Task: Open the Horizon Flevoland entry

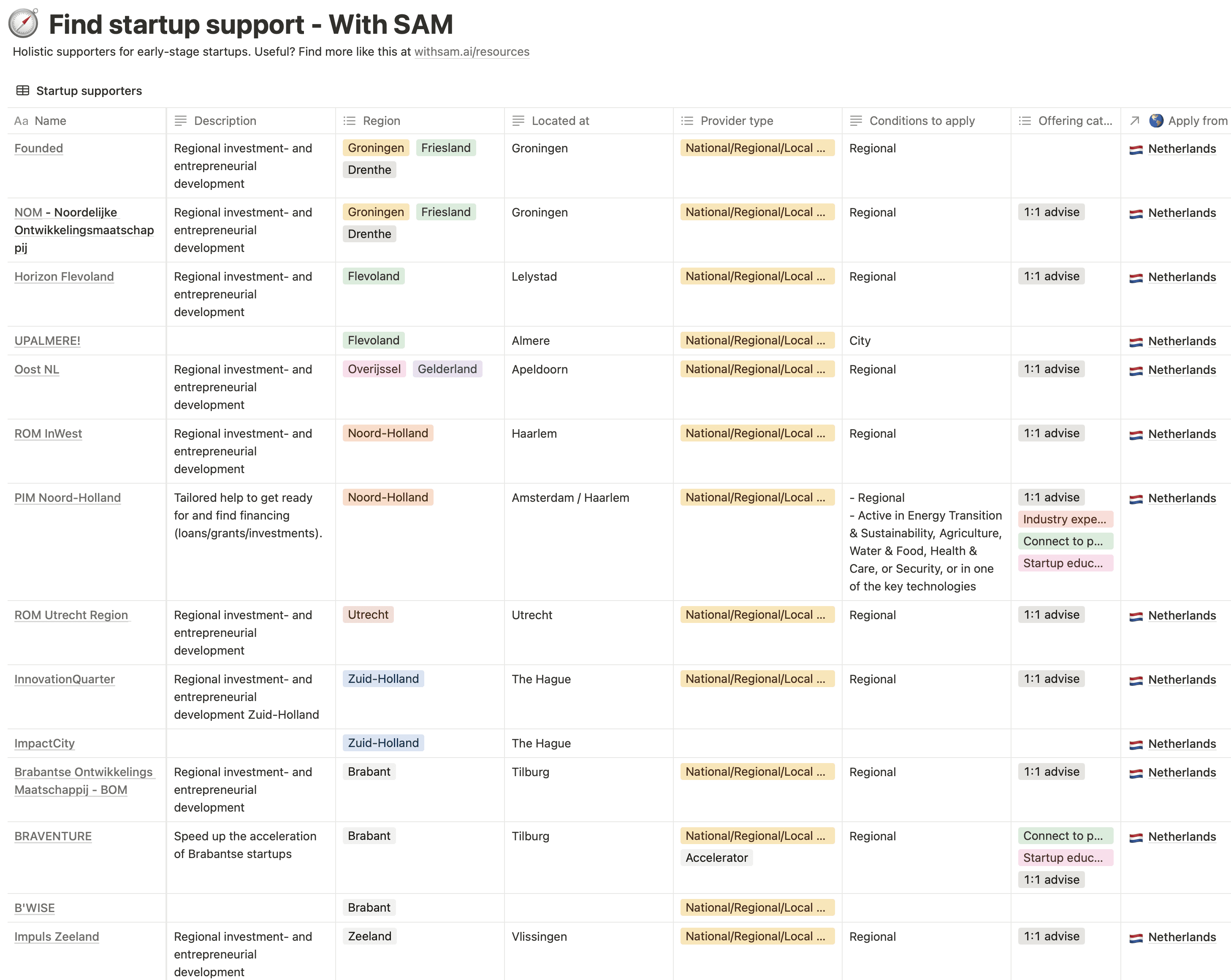Action: (x=64, y=276)
